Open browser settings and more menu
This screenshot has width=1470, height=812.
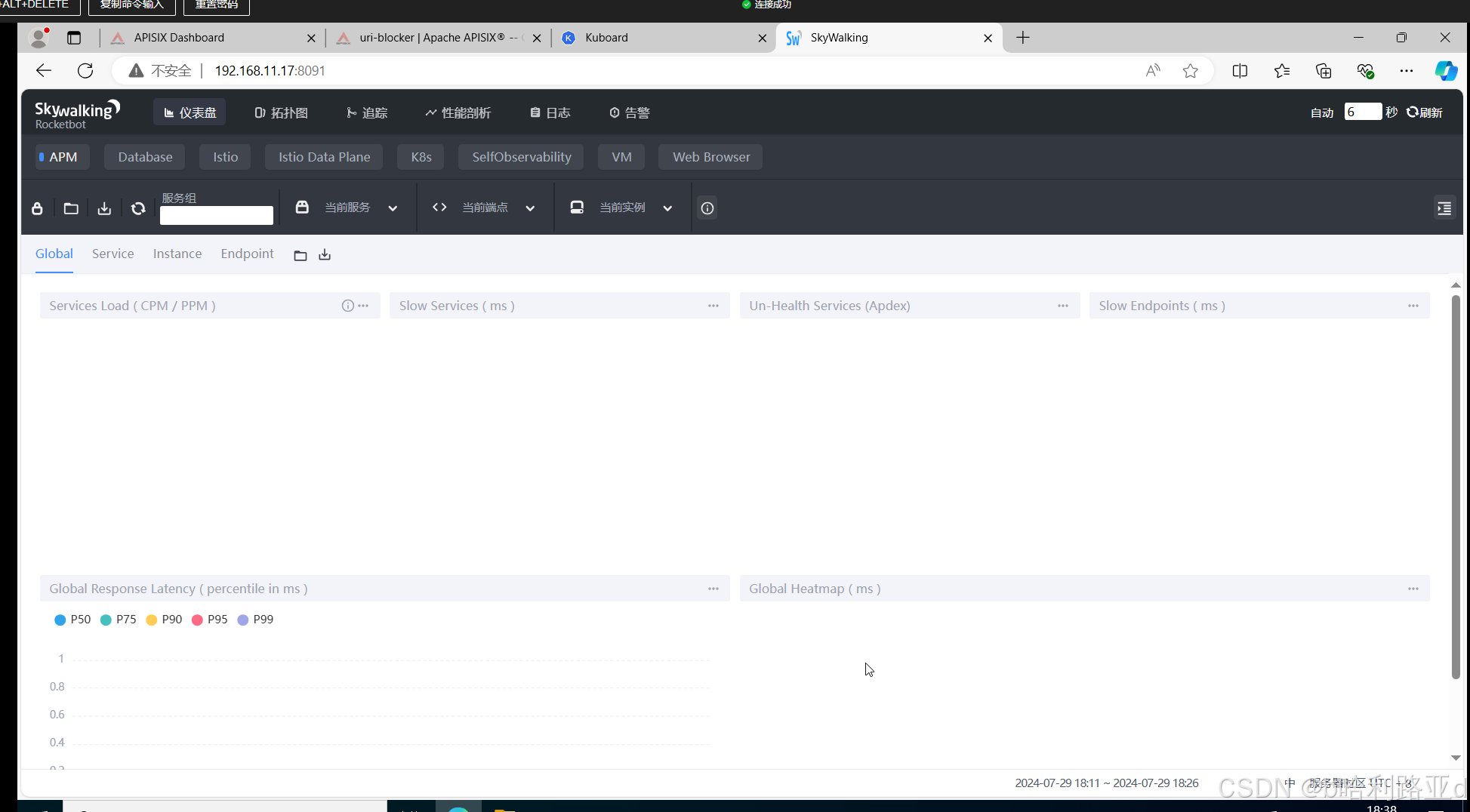pos(1406,71)
